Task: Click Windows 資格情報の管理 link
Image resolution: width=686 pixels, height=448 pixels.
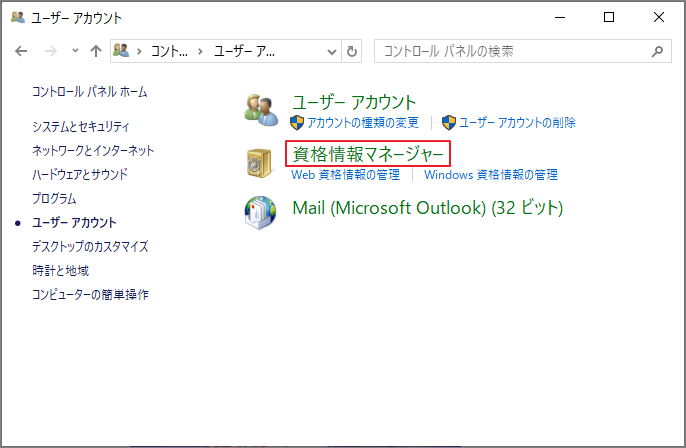Action: 491,175
